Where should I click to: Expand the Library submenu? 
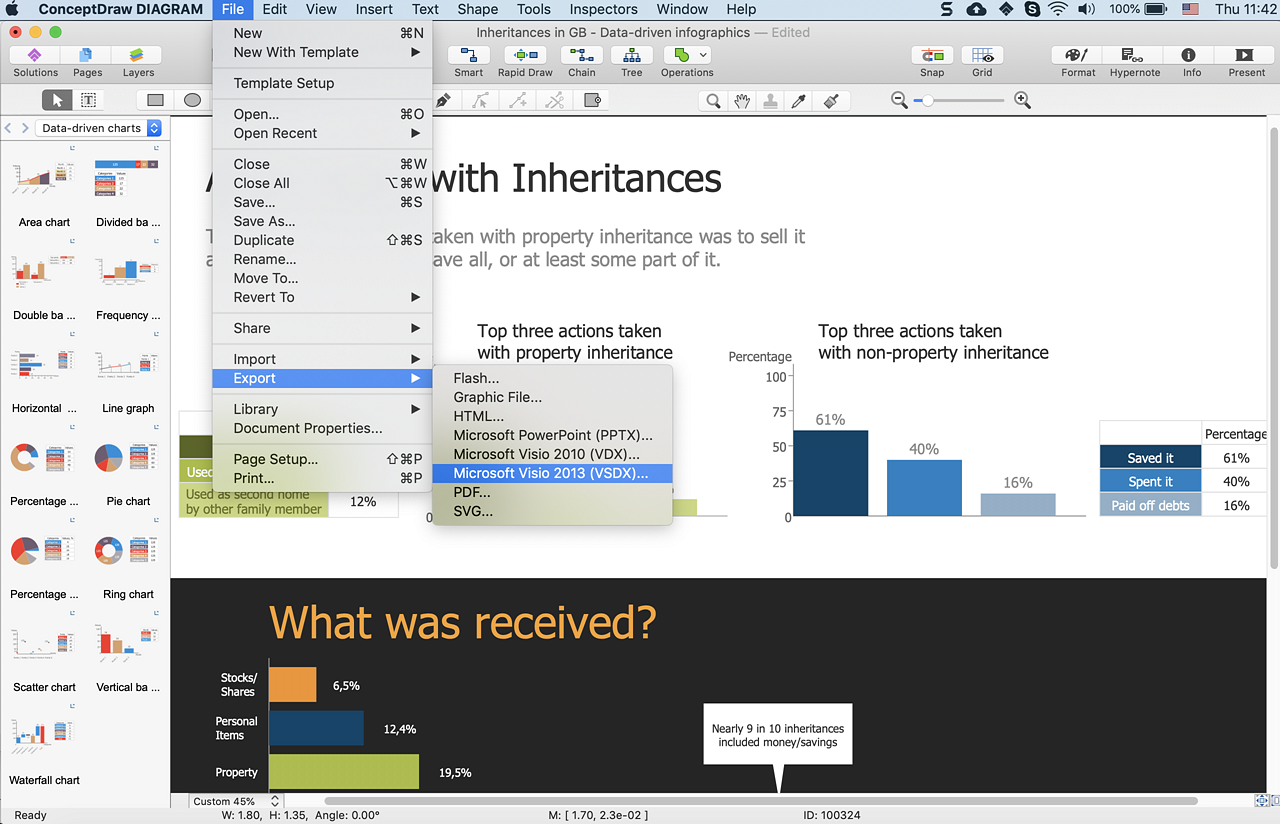pyautogui.click(x=322, y=409)
